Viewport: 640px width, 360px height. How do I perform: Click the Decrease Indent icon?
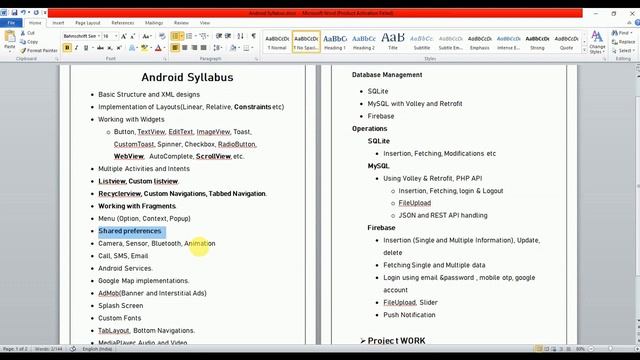[x=219, y=36]
